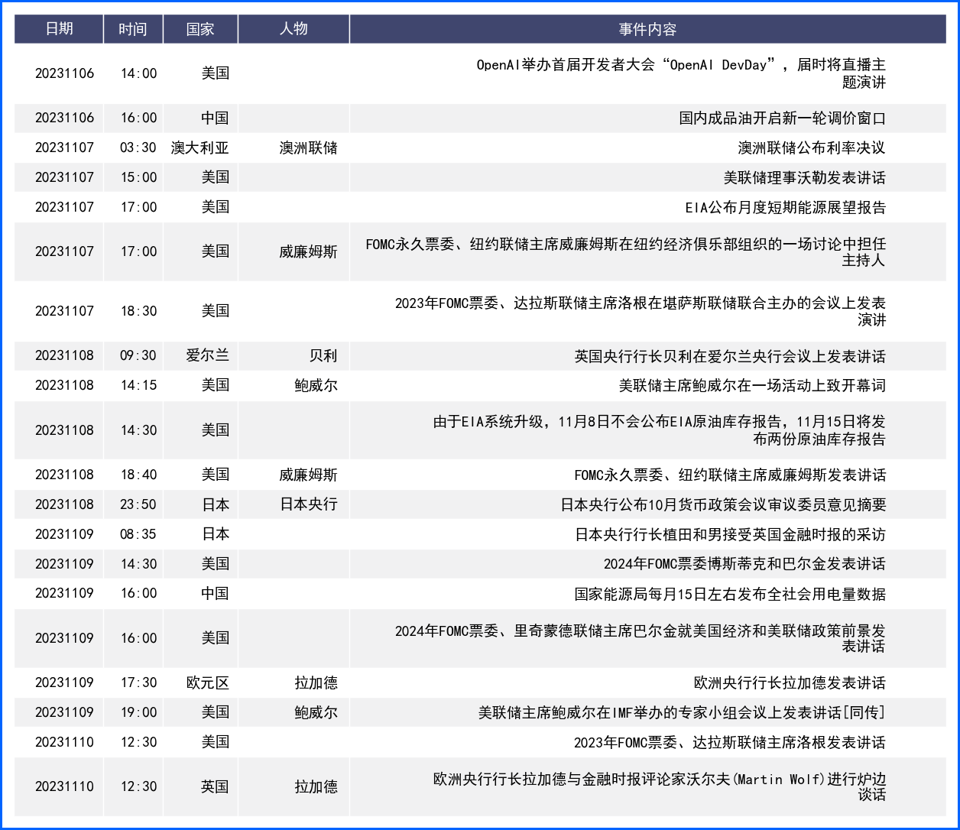960x830 pixels.
Task: Select the Martin Wolf 炉边谈话 event text
Action: pyautogui.click(x=659, y=787)
